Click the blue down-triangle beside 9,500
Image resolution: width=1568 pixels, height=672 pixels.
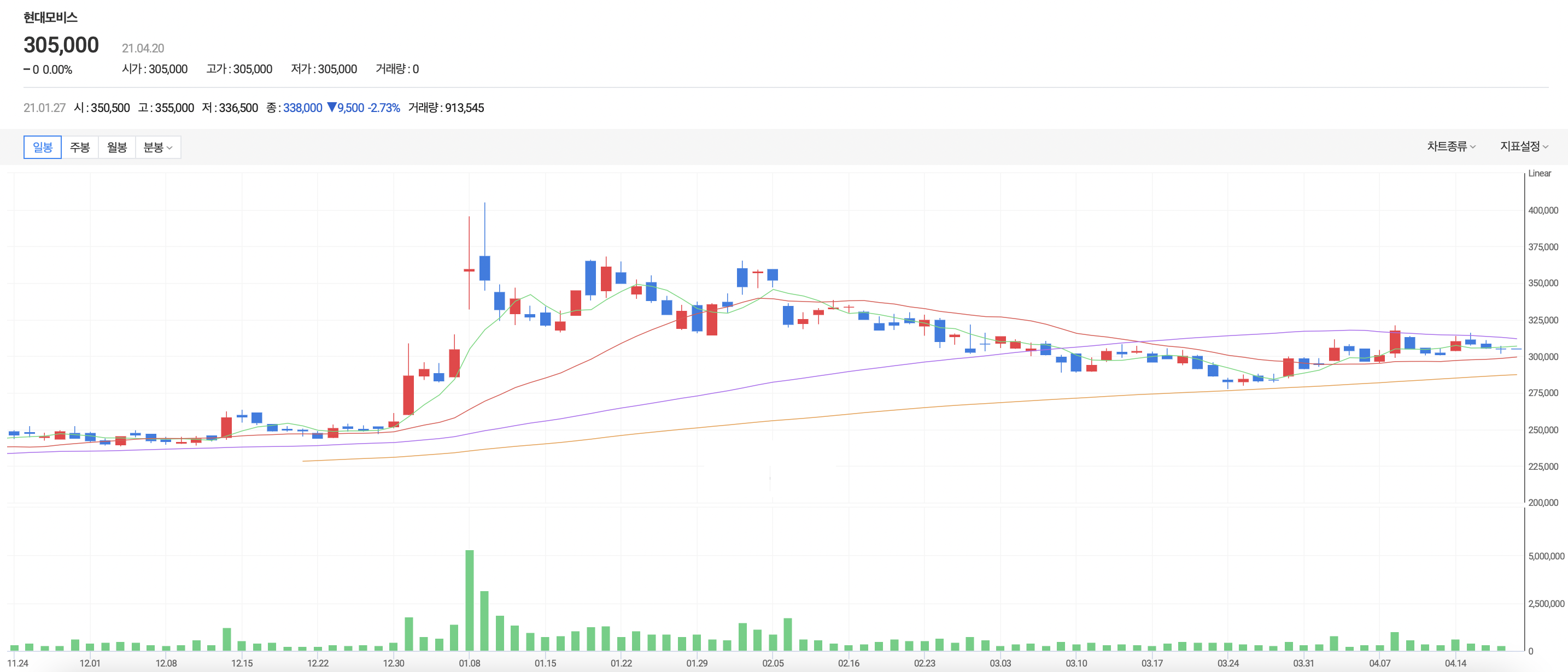[x=332, y=108]
